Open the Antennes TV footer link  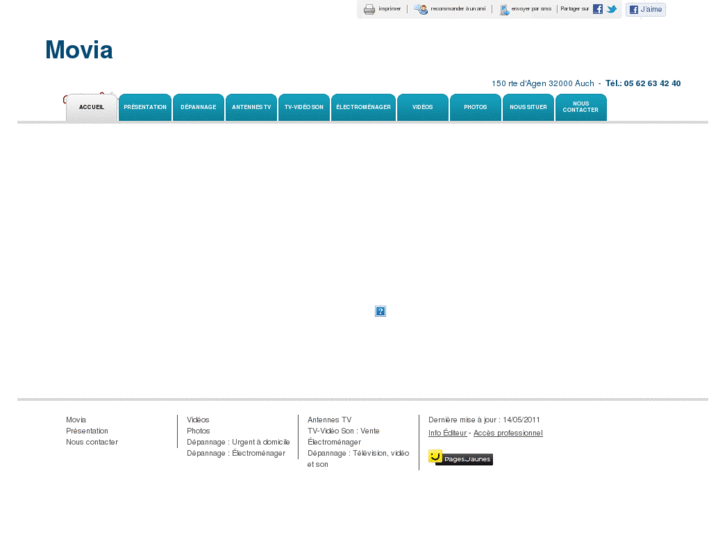pyautogui.click(x=330, y=420)
